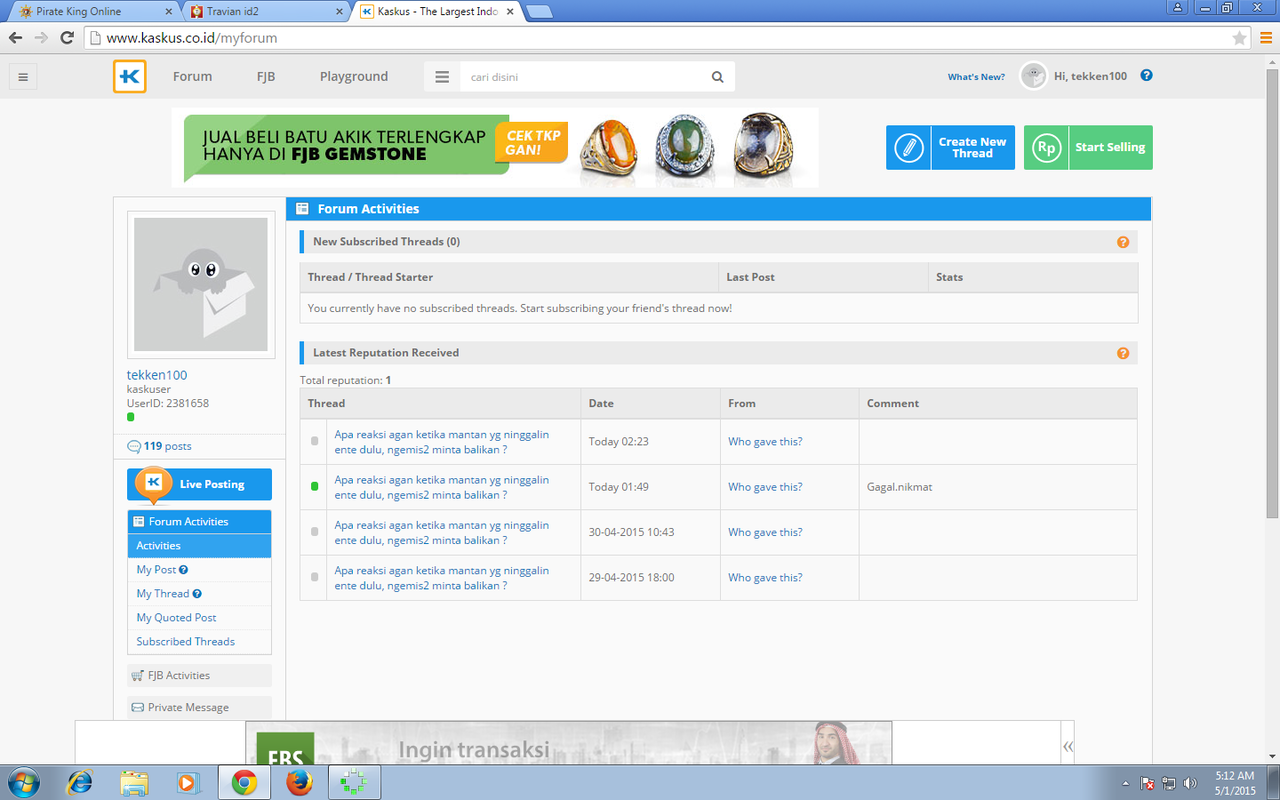This screenshot has width=1280, height=800.
Task: Click Live Posting button
Action: [x=199, y=484]
